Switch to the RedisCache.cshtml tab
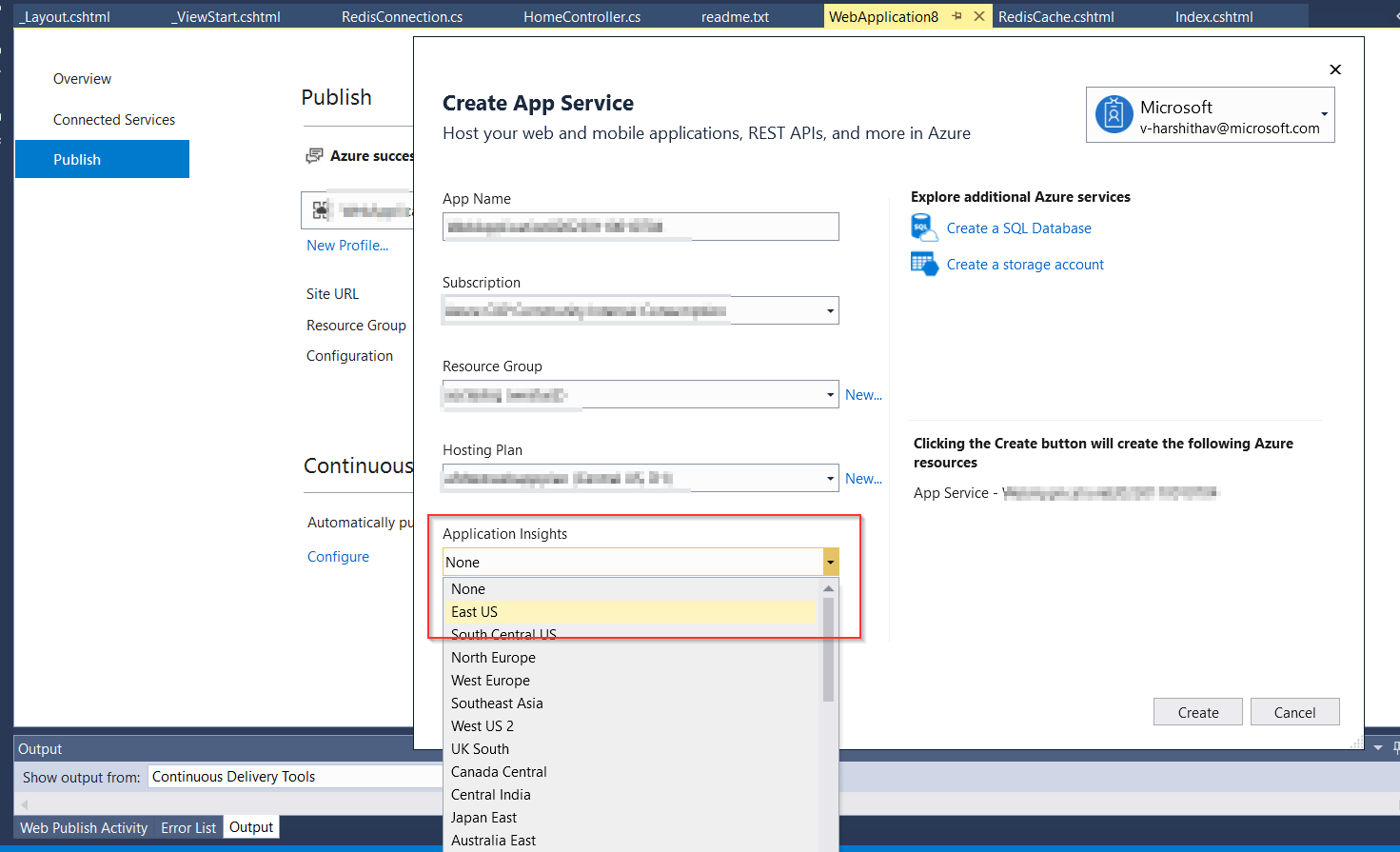 pos(1056,15)
